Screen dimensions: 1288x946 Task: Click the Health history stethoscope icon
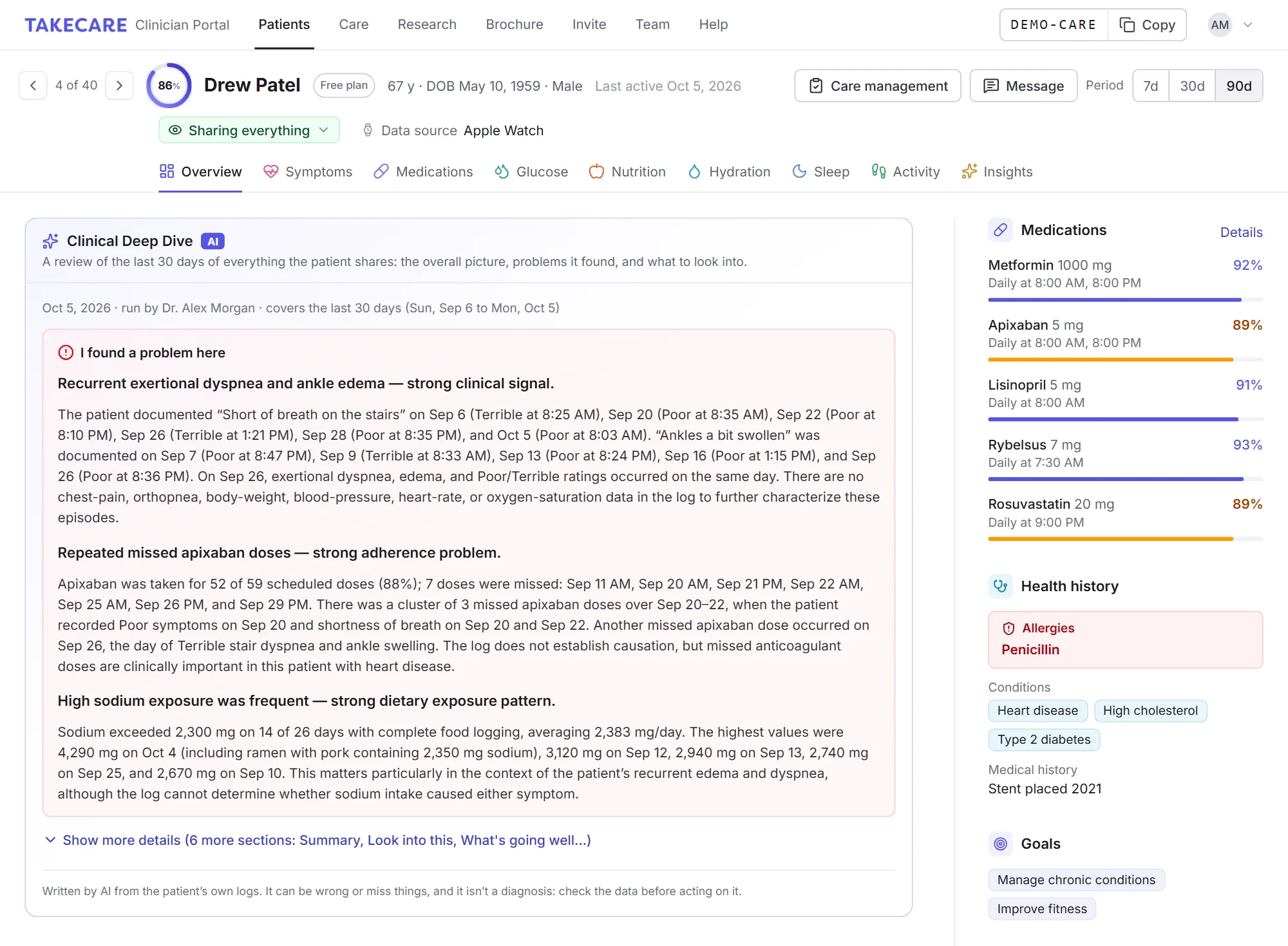(1000, 586)
